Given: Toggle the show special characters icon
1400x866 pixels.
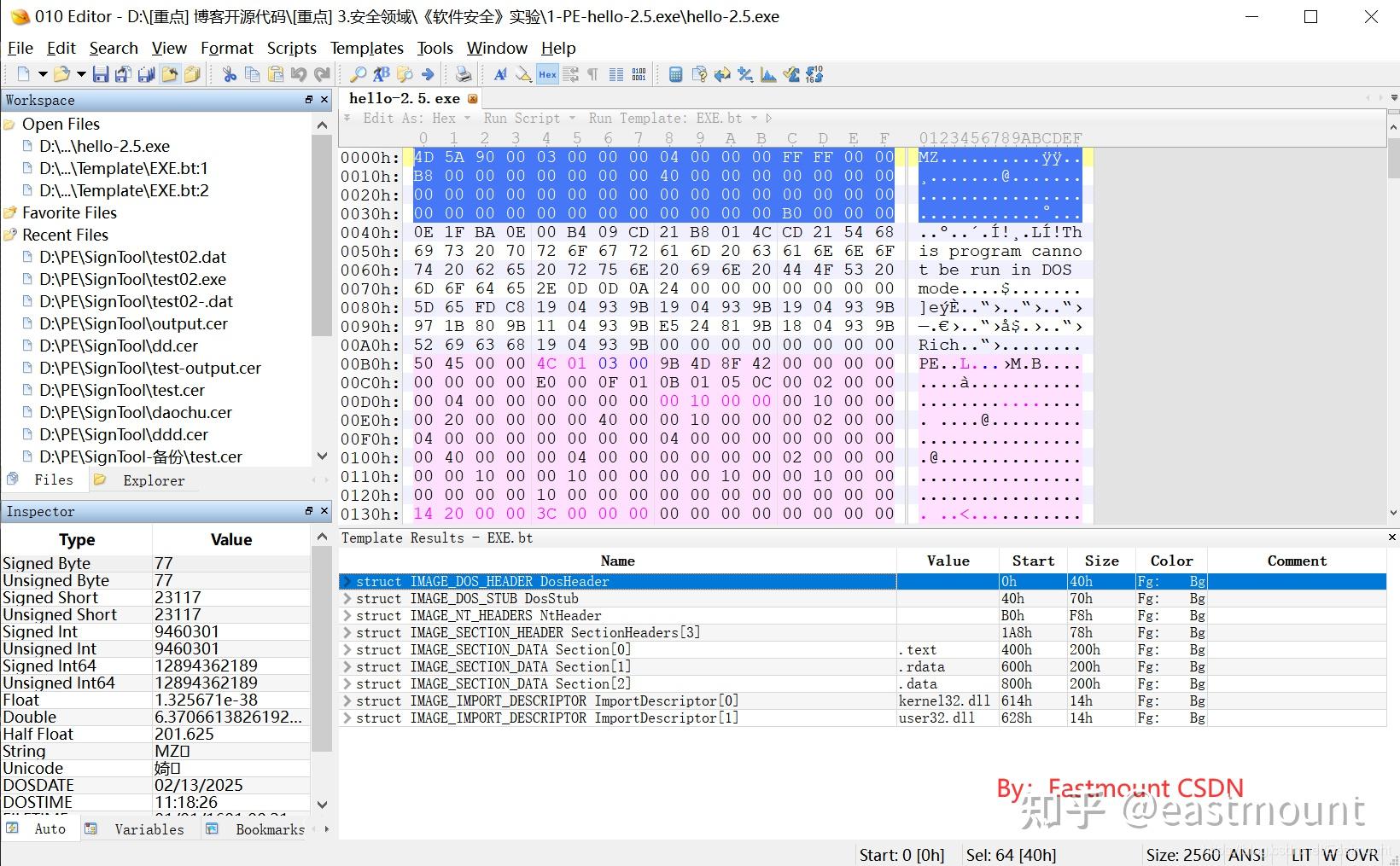Looking at the screenshot, I should click(592, 74).
